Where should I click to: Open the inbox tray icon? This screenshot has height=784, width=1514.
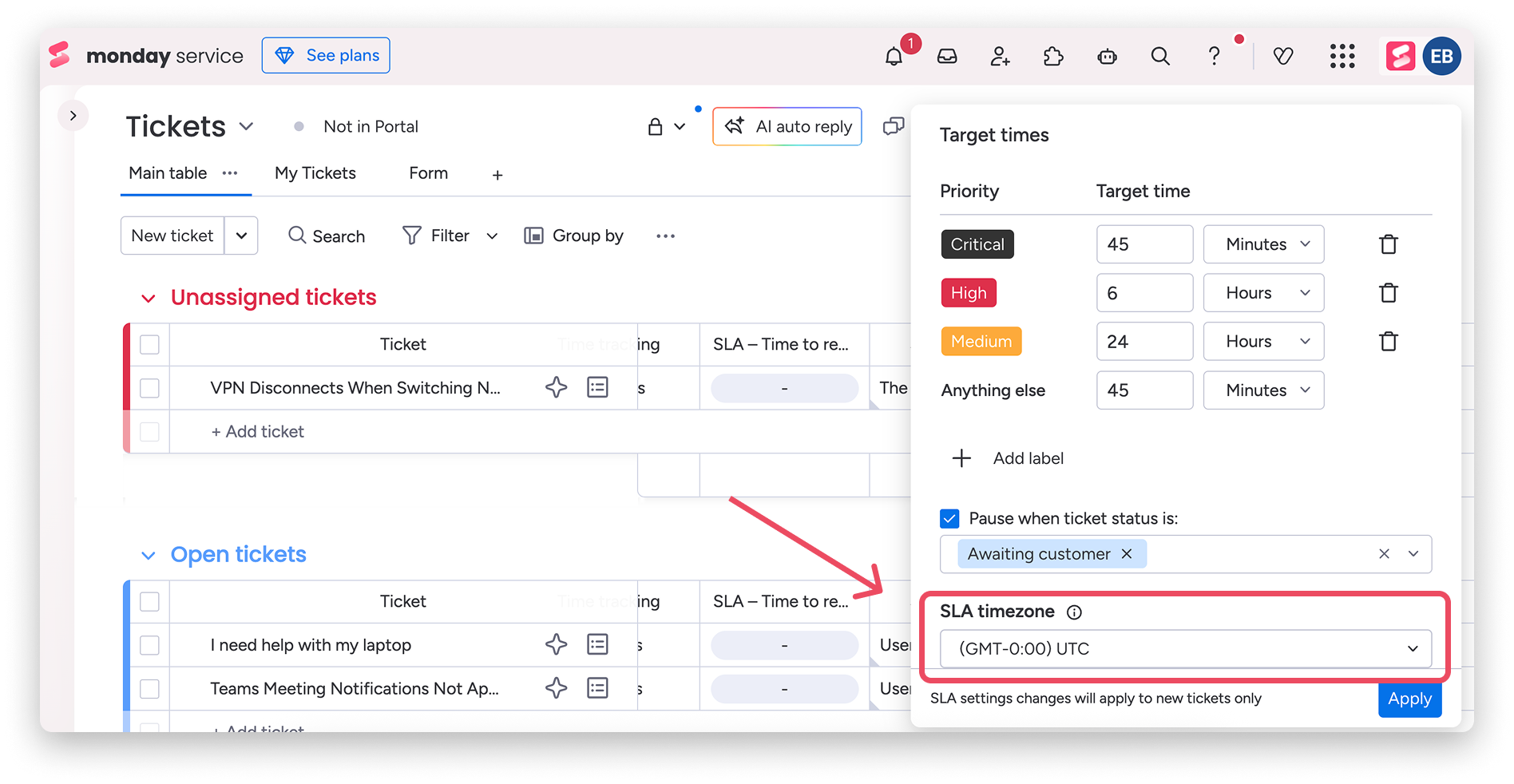[x=947, y=56]
